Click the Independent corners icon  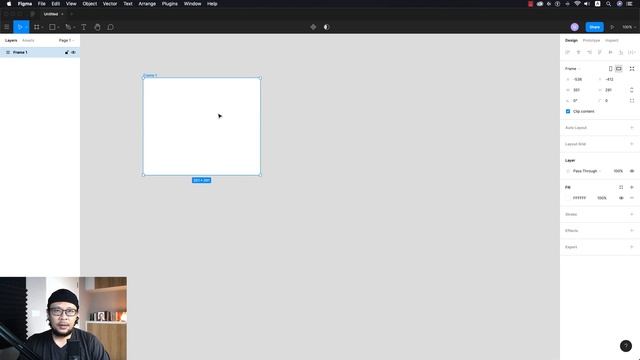click(x=632, y=100)
